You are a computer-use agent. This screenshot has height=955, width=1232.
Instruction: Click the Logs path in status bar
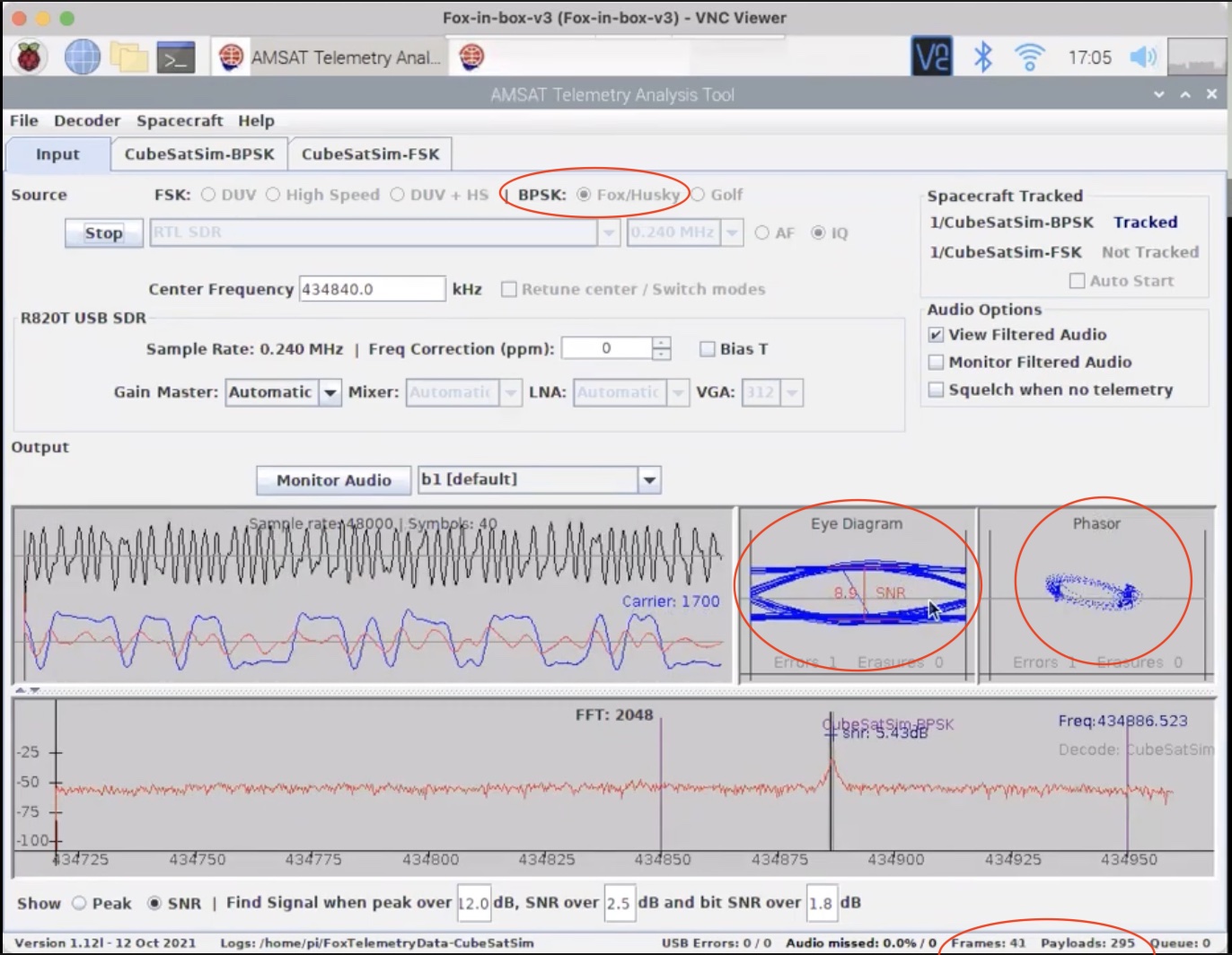pyautogui.click(x=377, y=943)
